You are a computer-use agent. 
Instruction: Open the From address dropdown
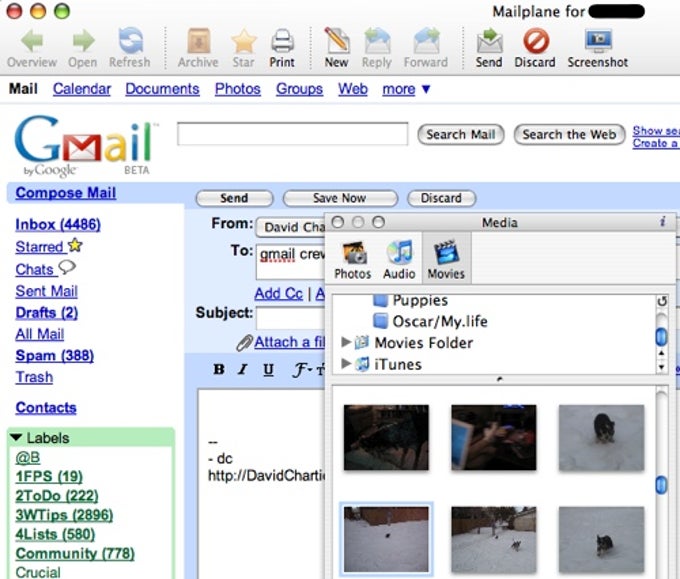click(291, 227)
